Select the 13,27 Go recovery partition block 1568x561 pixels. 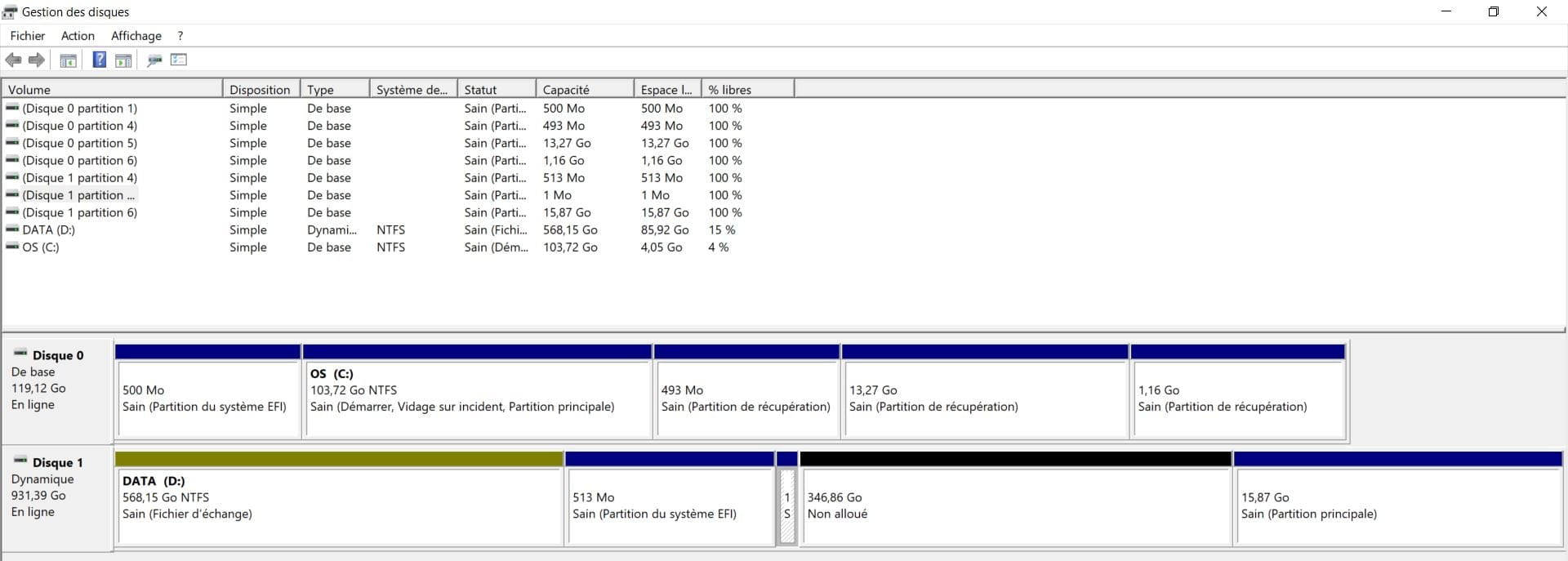[x=984, y=398]
